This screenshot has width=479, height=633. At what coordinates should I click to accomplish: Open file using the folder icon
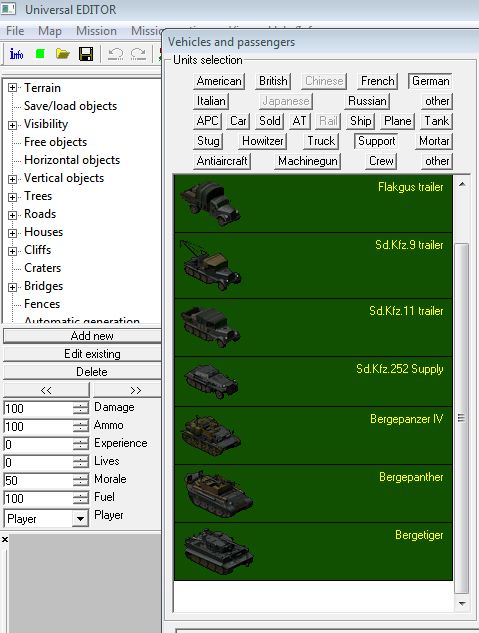point(63,54)
